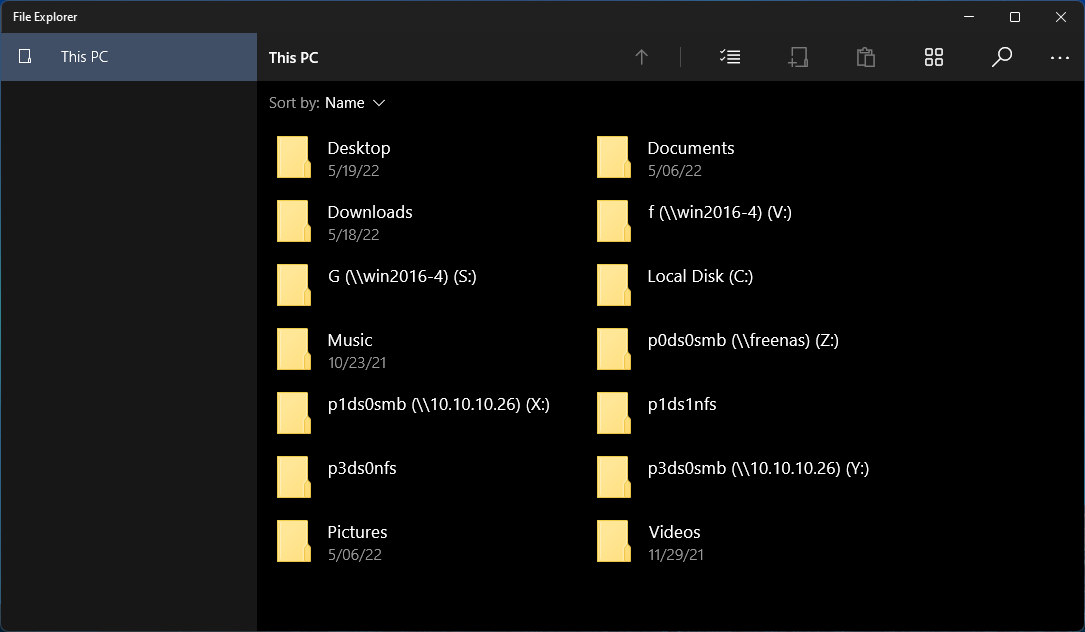Viewport: 1085px width, 632px height.
Task: Open search with the magnifier icon
Action: pyautogui.click(x=1001, y=57)
